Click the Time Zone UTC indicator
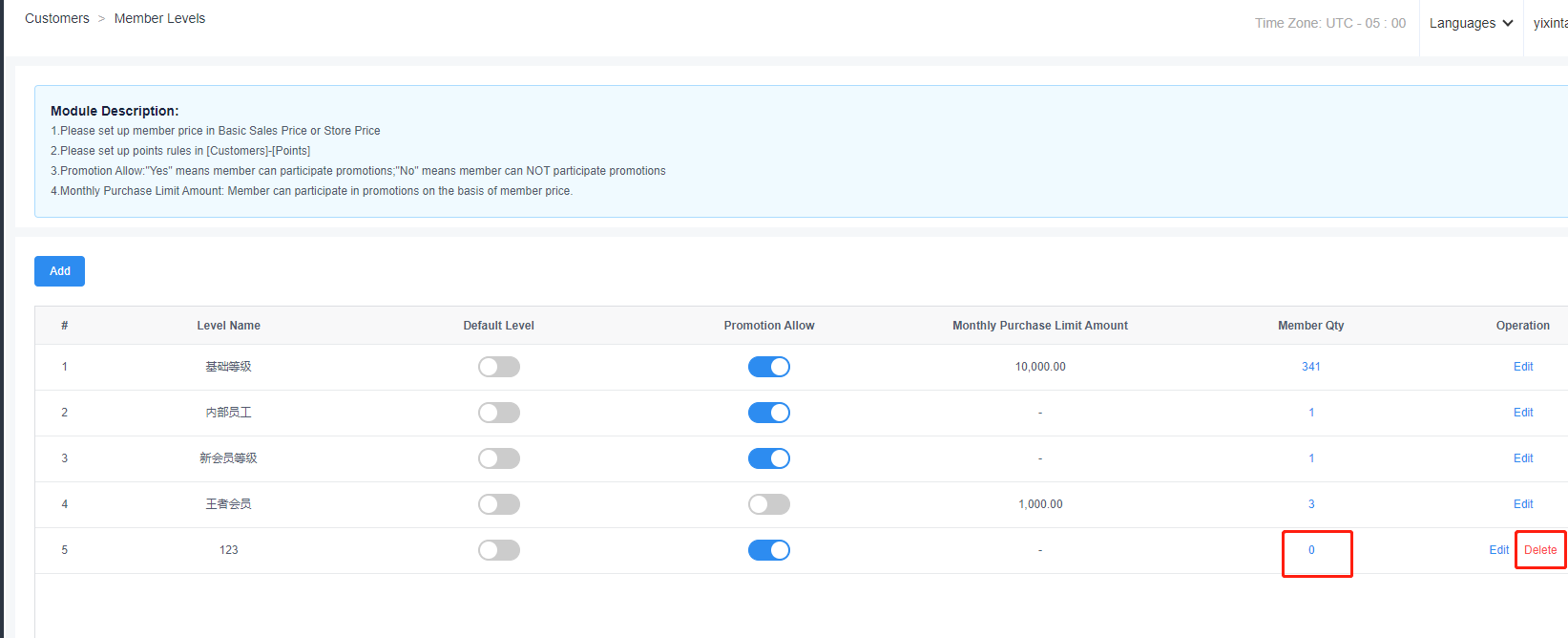 tap(1329, 23)
